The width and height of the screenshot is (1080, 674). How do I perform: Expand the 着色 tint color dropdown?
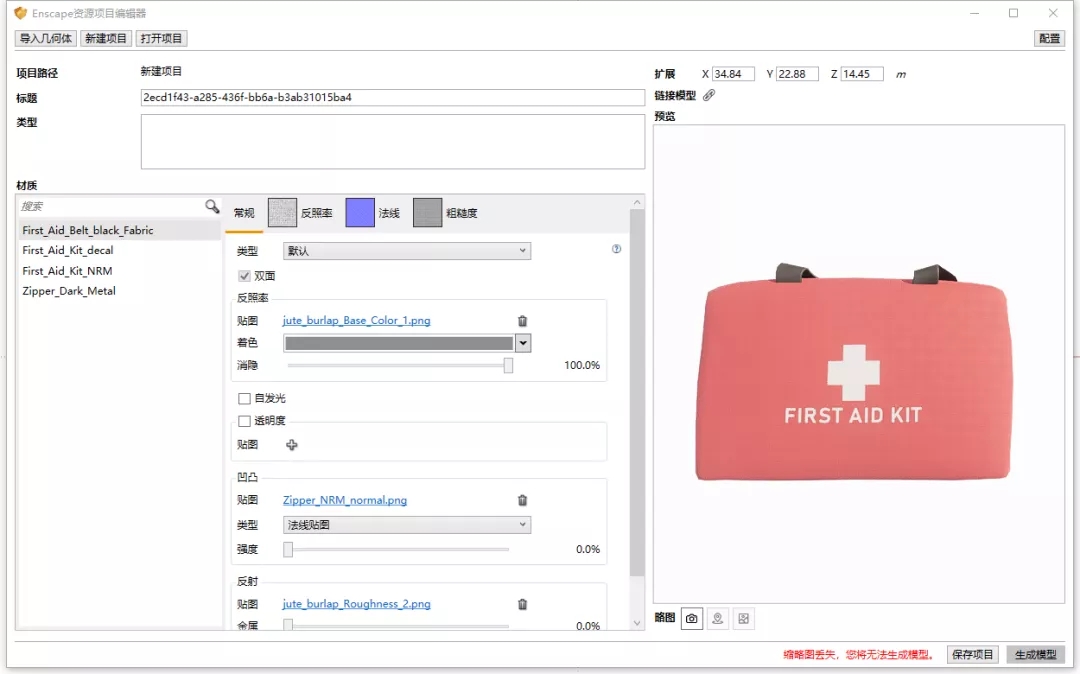523,343
